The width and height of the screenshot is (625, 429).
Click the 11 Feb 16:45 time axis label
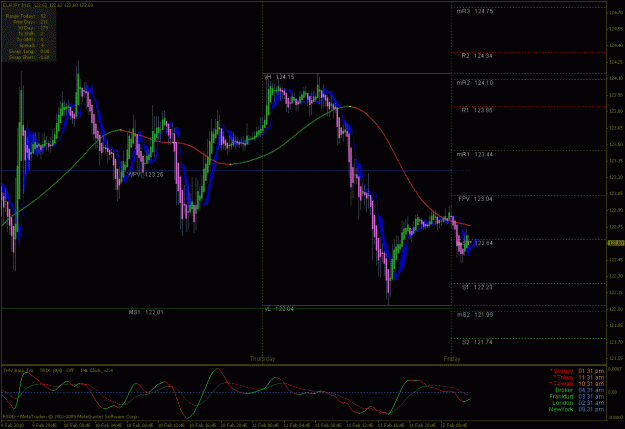pos(391,425)
